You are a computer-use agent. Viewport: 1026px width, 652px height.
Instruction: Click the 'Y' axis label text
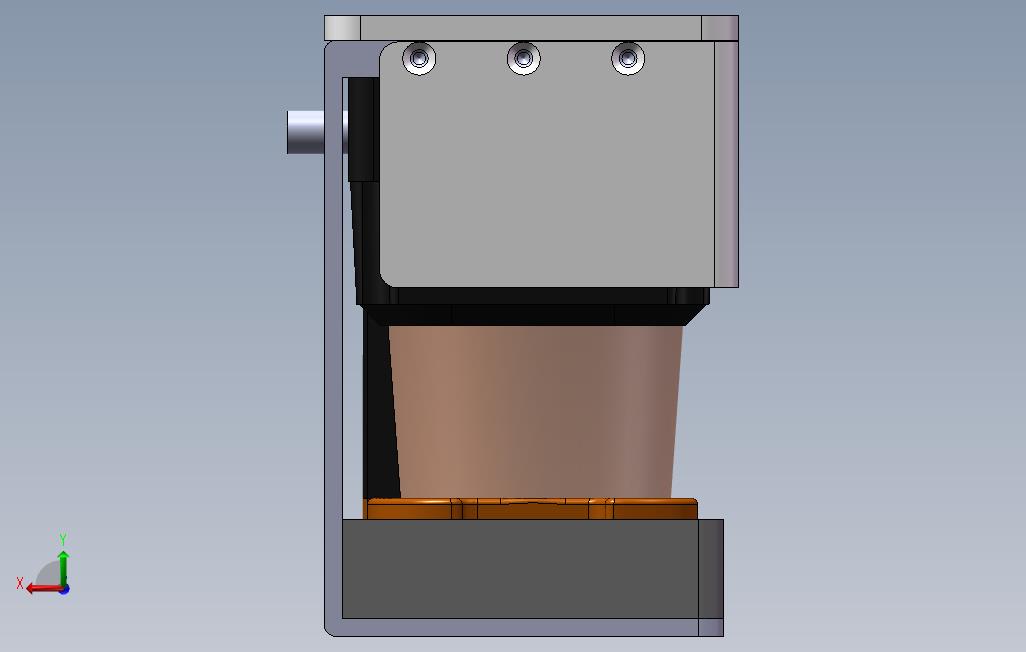pos(63,539)
